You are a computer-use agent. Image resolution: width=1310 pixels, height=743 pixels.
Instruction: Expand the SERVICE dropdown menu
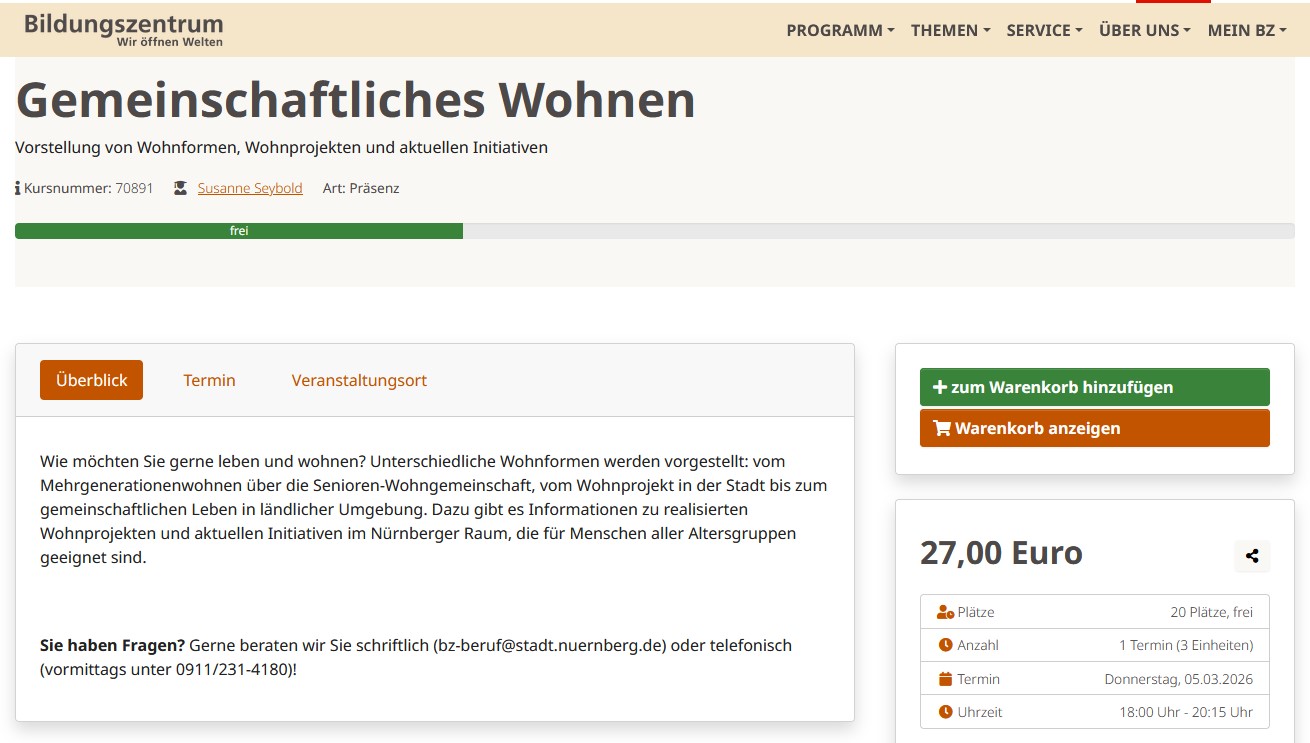(x=1044, y=30)
